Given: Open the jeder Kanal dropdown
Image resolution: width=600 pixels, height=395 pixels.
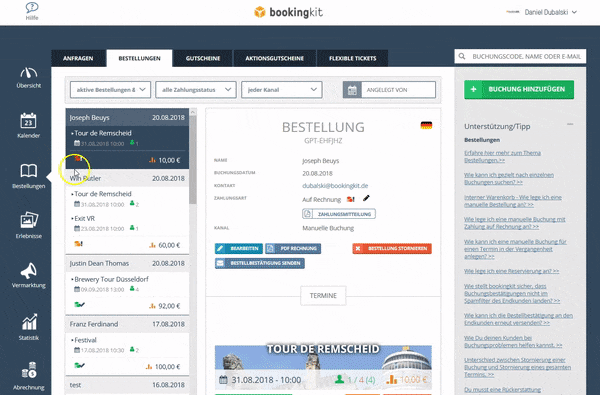Looking at the screenshot, I should (281, 90).
